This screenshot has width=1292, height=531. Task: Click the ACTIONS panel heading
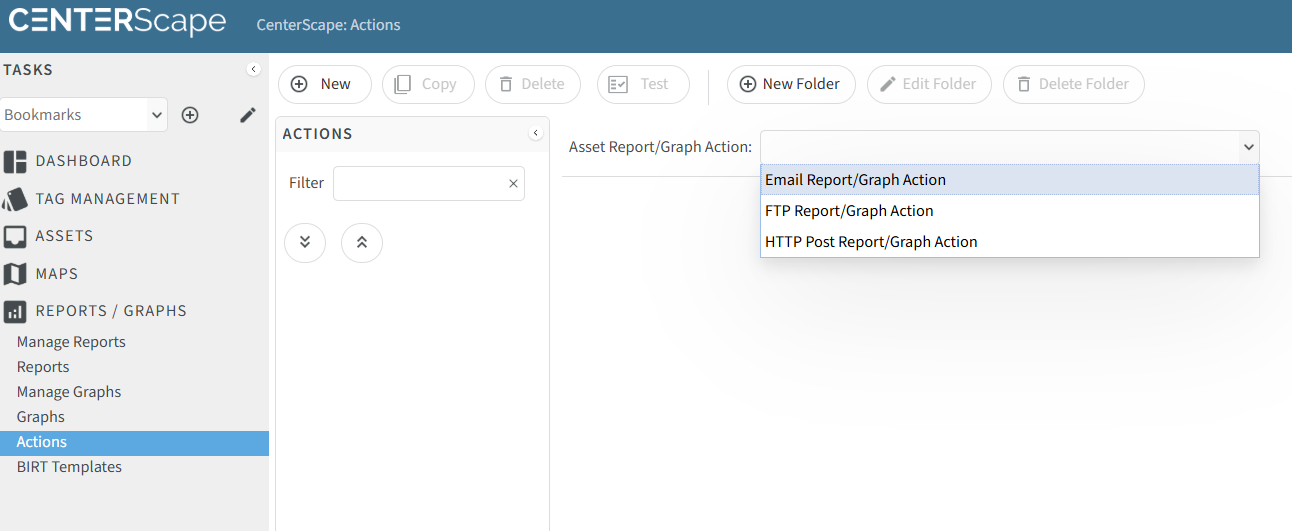point(317,134)
